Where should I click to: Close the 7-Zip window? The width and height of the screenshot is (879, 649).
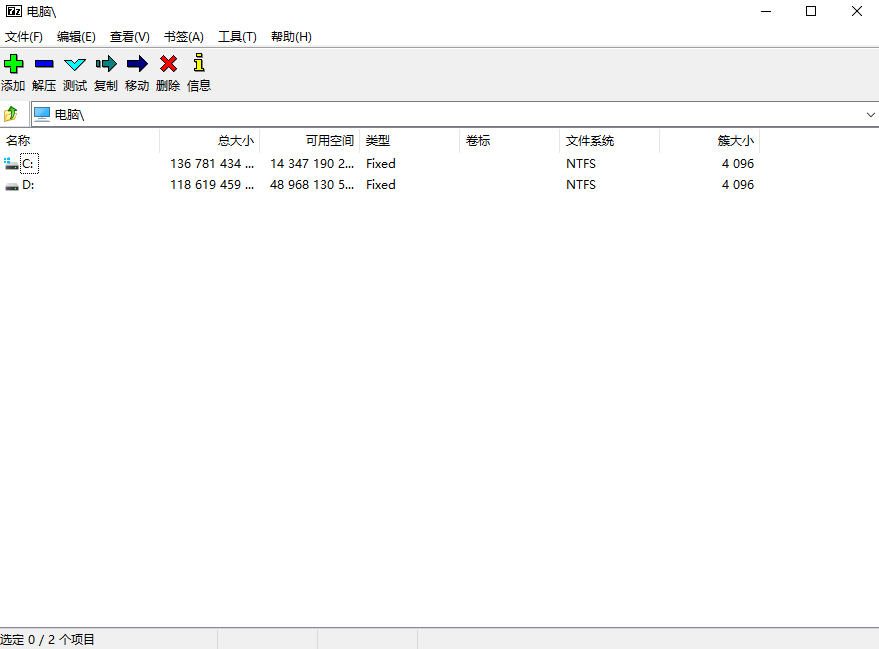pos(857,11)
